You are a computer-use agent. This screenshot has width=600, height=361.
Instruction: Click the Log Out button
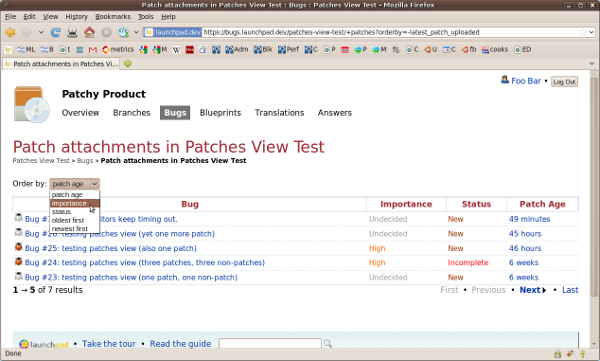point(564,82)
